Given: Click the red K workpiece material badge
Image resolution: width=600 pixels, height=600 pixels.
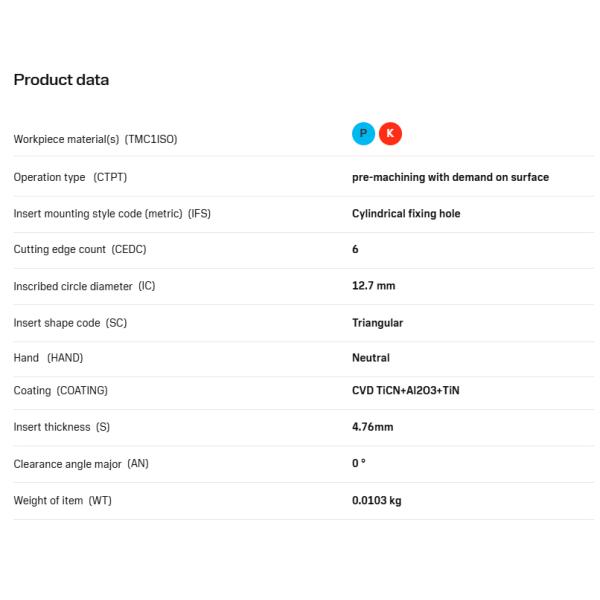Looking at the screenshot, I should click(390, 134).
